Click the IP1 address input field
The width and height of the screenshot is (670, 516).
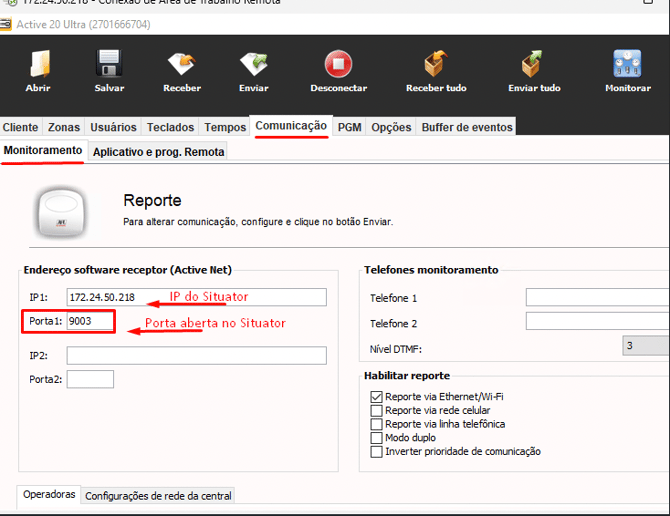(x=196, y=297)
